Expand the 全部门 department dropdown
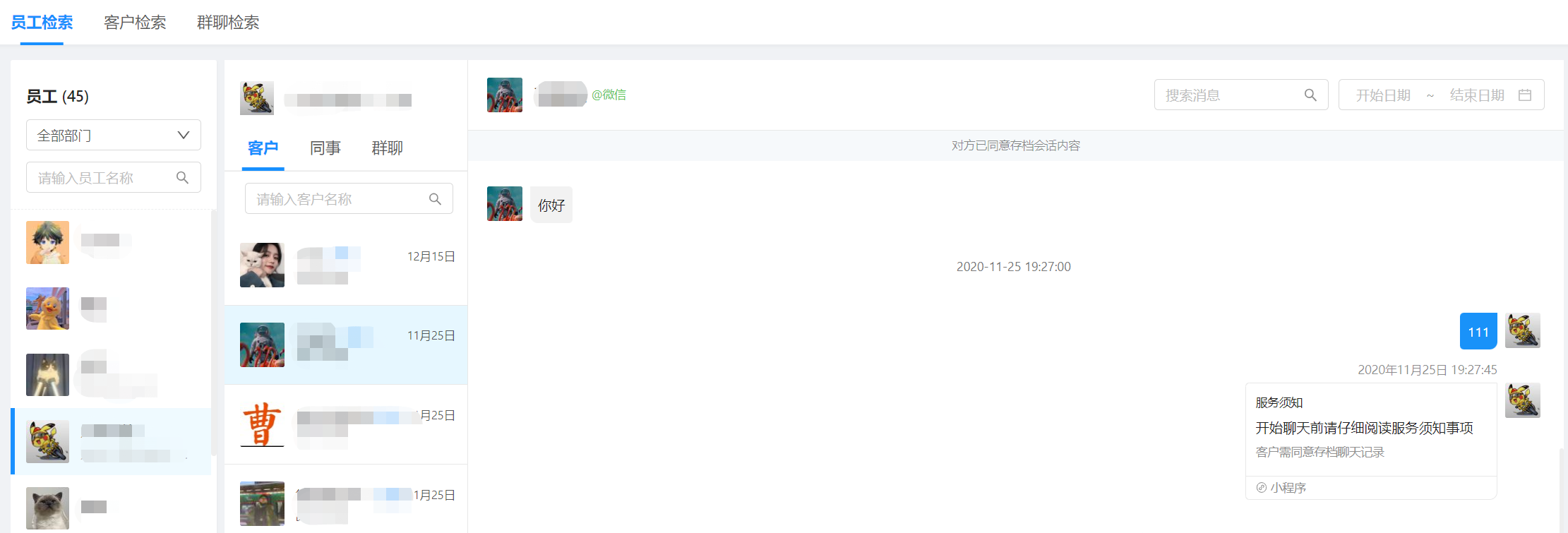The image size is (1568, 533). [x=114, y=135]
